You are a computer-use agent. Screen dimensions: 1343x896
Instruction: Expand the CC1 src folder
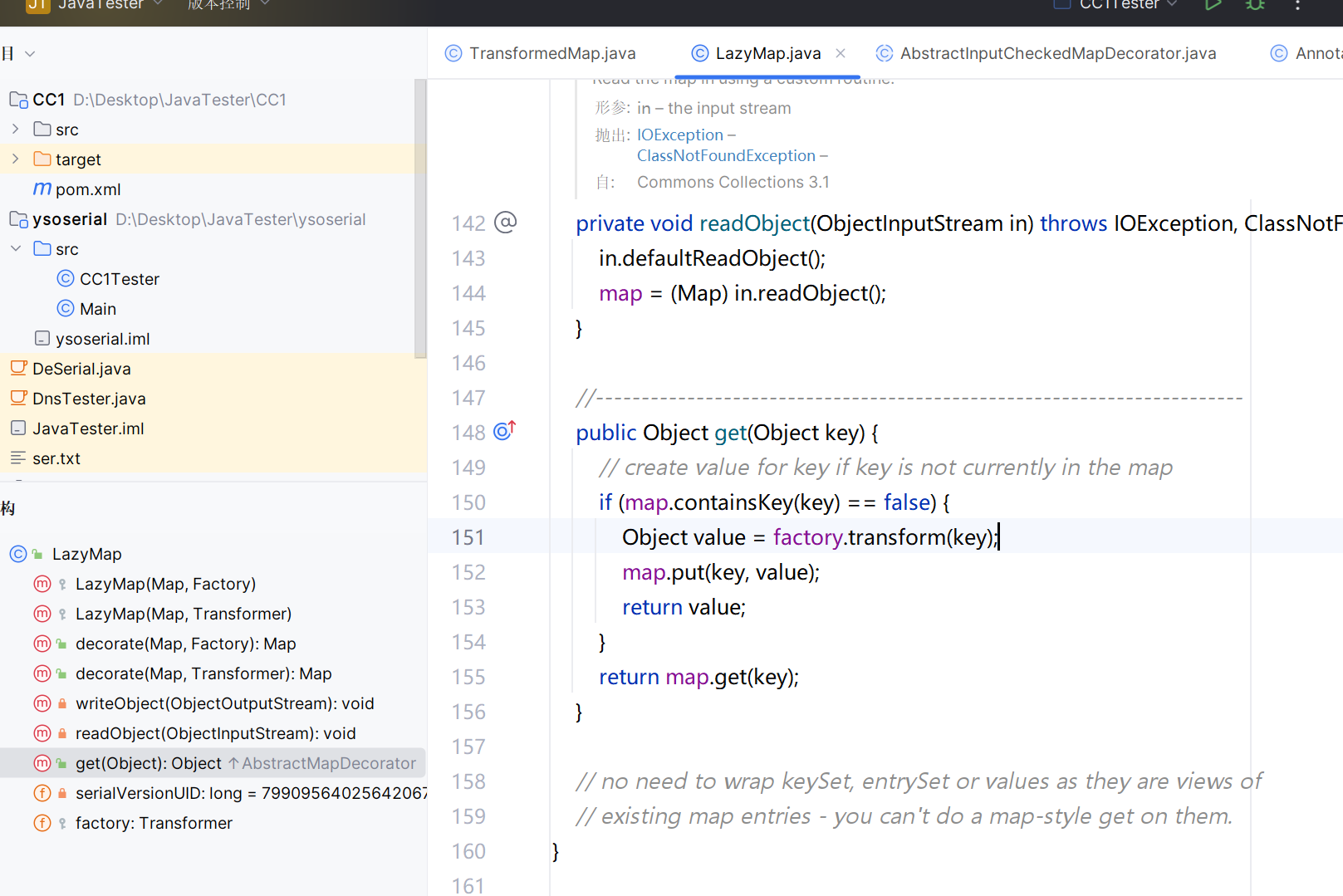[16, 130]
